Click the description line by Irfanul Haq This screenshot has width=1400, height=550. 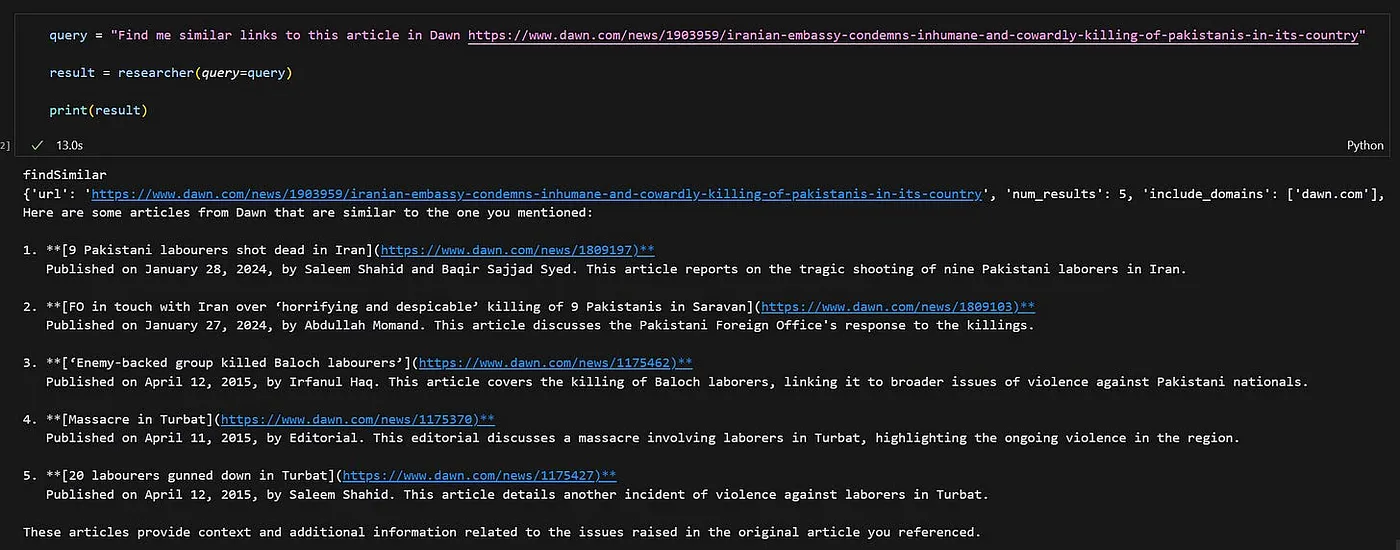(x=677, y=382)
